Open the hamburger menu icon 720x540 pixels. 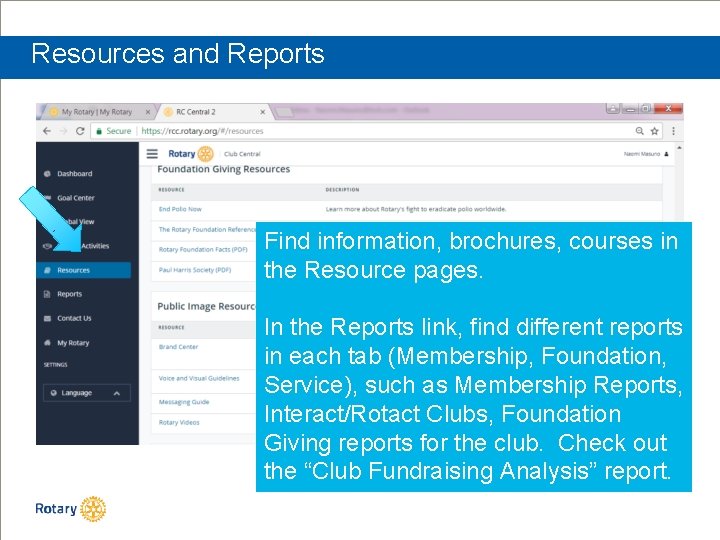click(152, 153)
